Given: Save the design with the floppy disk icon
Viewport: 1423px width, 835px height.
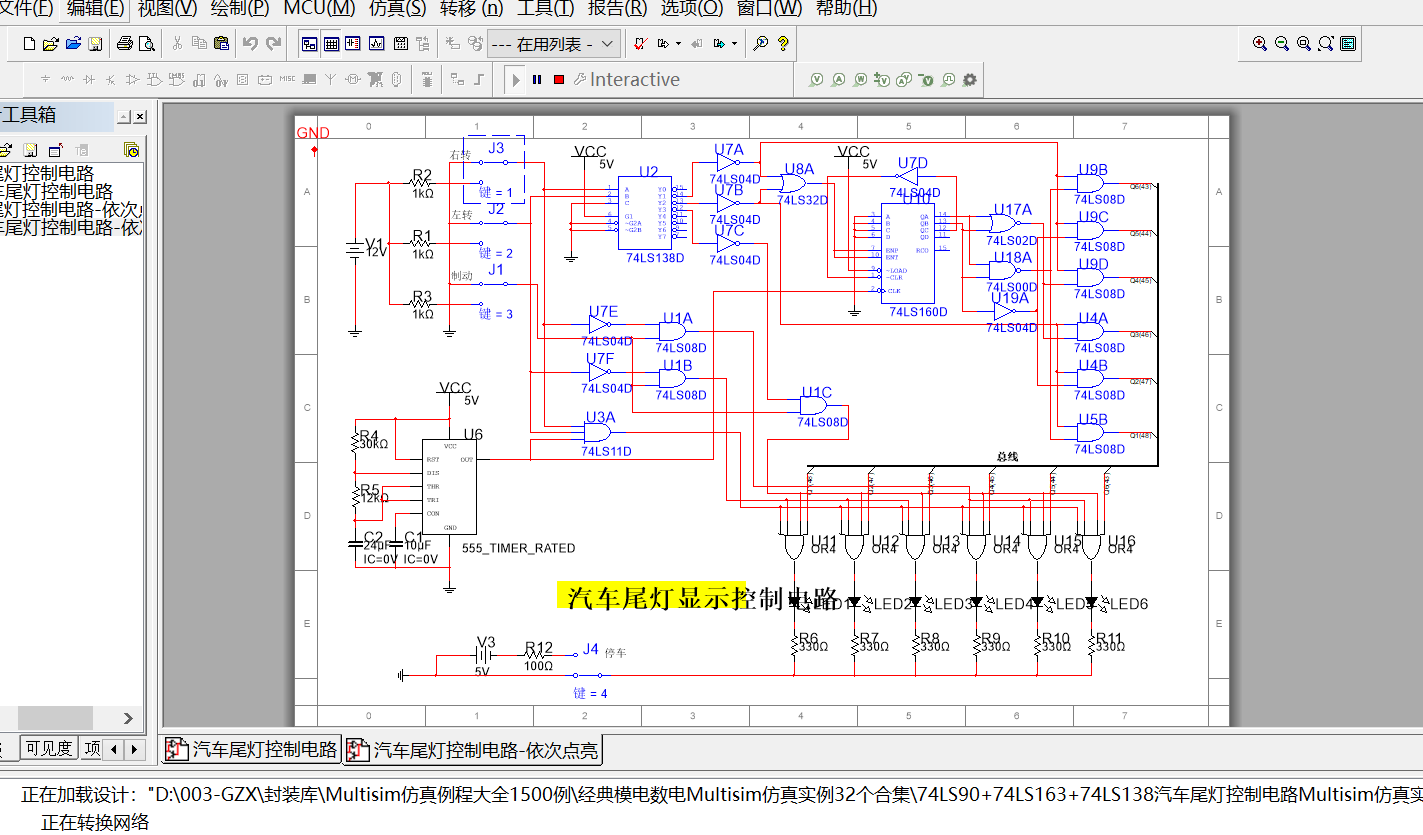Looking at the screenshot, I should click(95, 44).
